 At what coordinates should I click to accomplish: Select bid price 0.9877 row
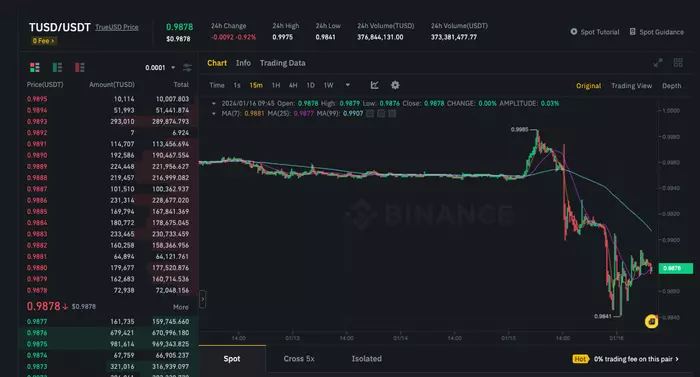tap(108, 321)
